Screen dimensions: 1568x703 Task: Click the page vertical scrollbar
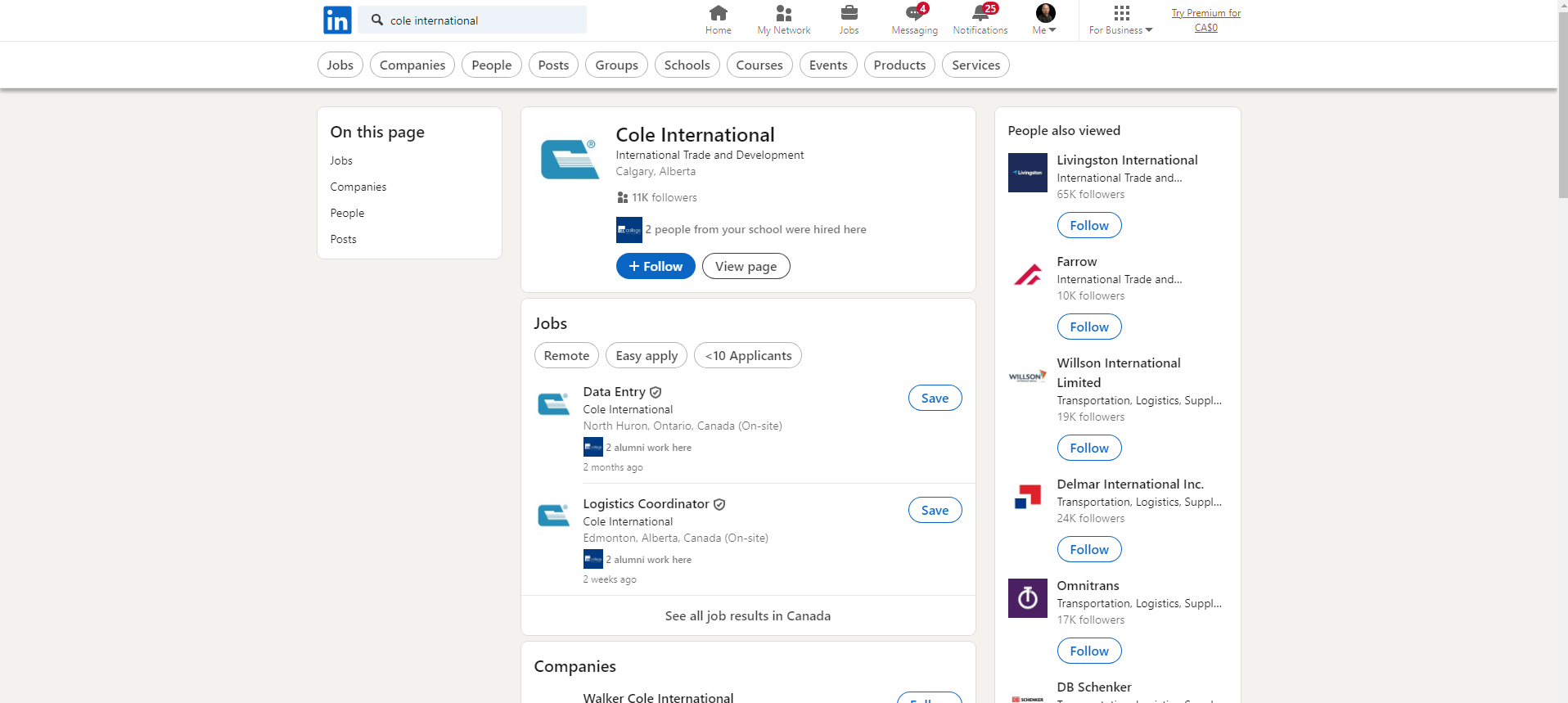[1562, 106]
